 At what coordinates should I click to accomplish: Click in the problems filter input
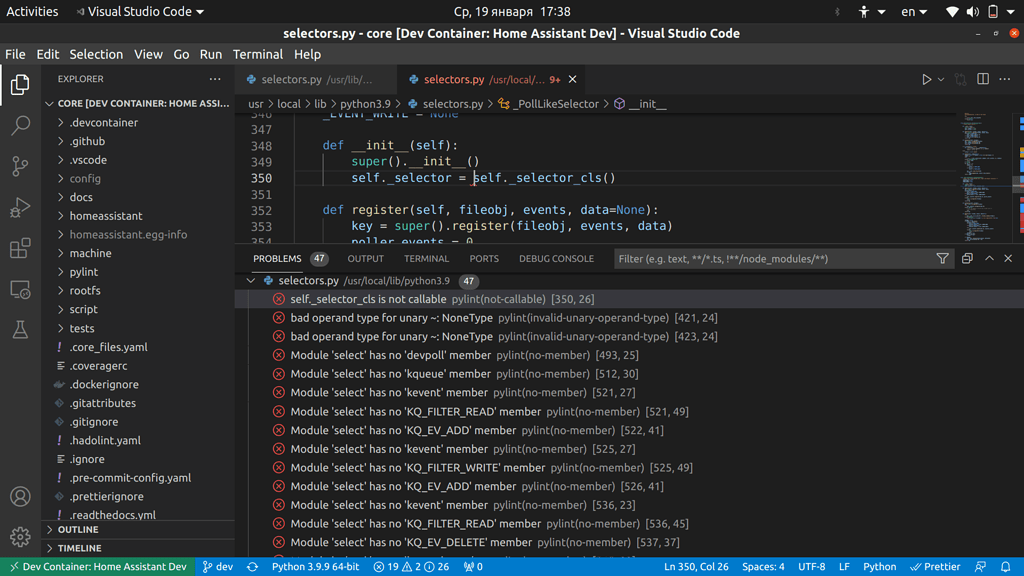(774, 259)
